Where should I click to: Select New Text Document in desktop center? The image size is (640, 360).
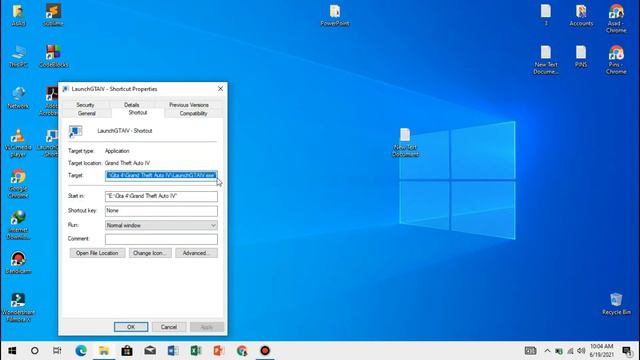(x=405, y=142)
